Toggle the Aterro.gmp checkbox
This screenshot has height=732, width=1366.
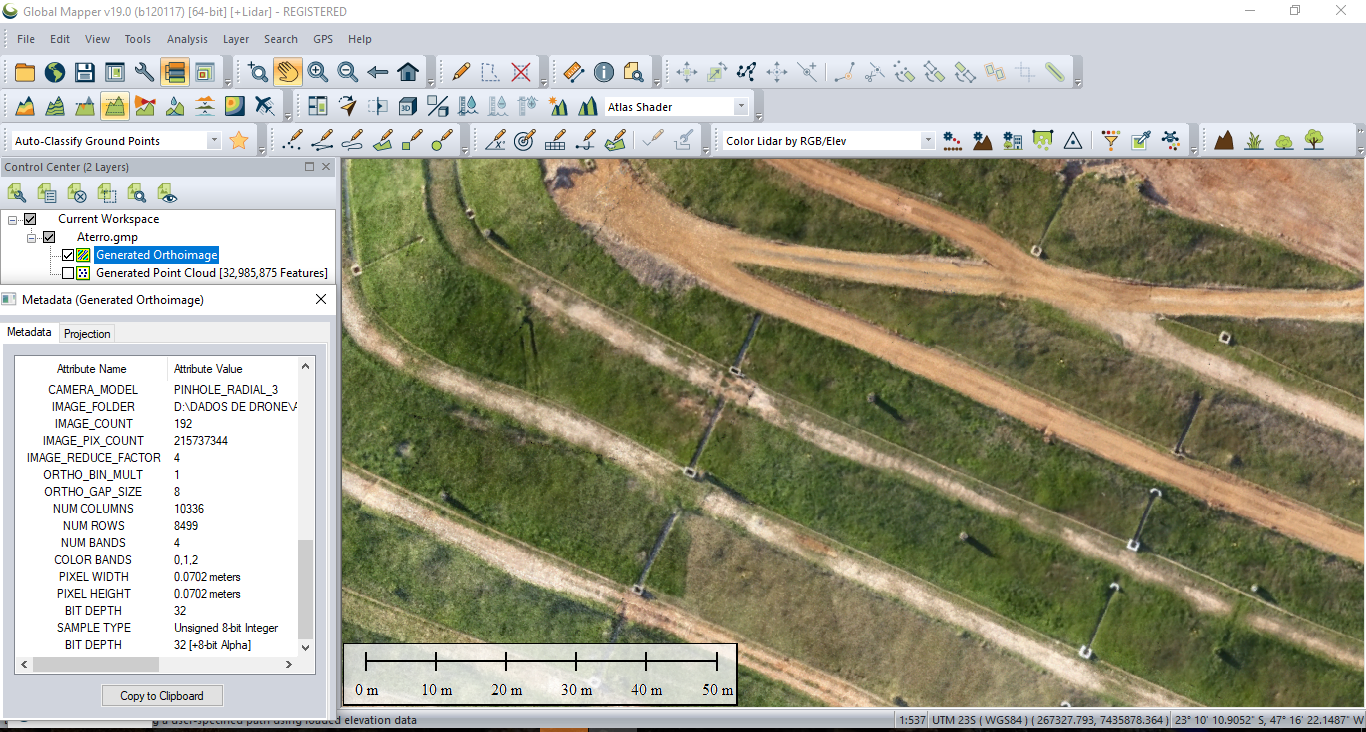pos(48,237)
